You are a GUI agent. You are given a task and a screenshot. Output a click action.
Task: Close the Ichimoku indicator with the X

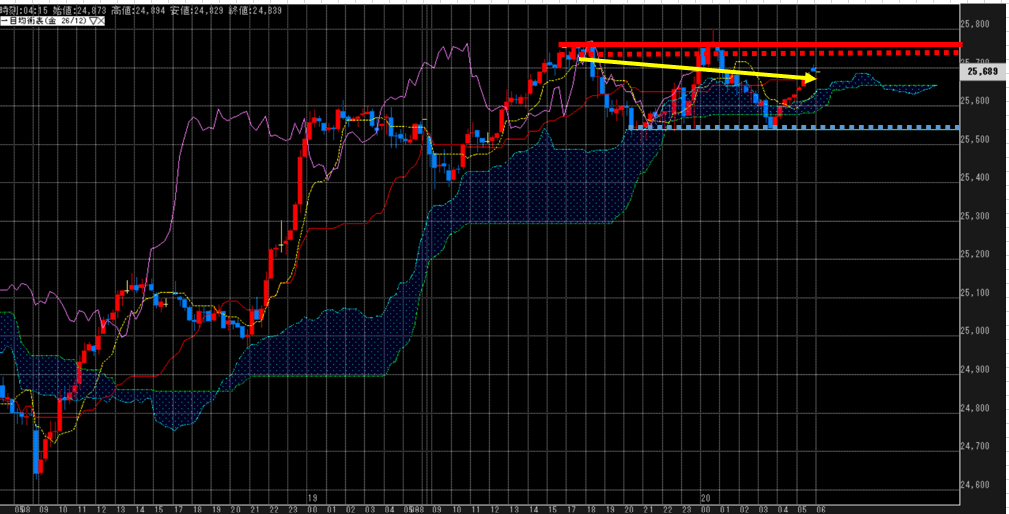pos(101,18)
